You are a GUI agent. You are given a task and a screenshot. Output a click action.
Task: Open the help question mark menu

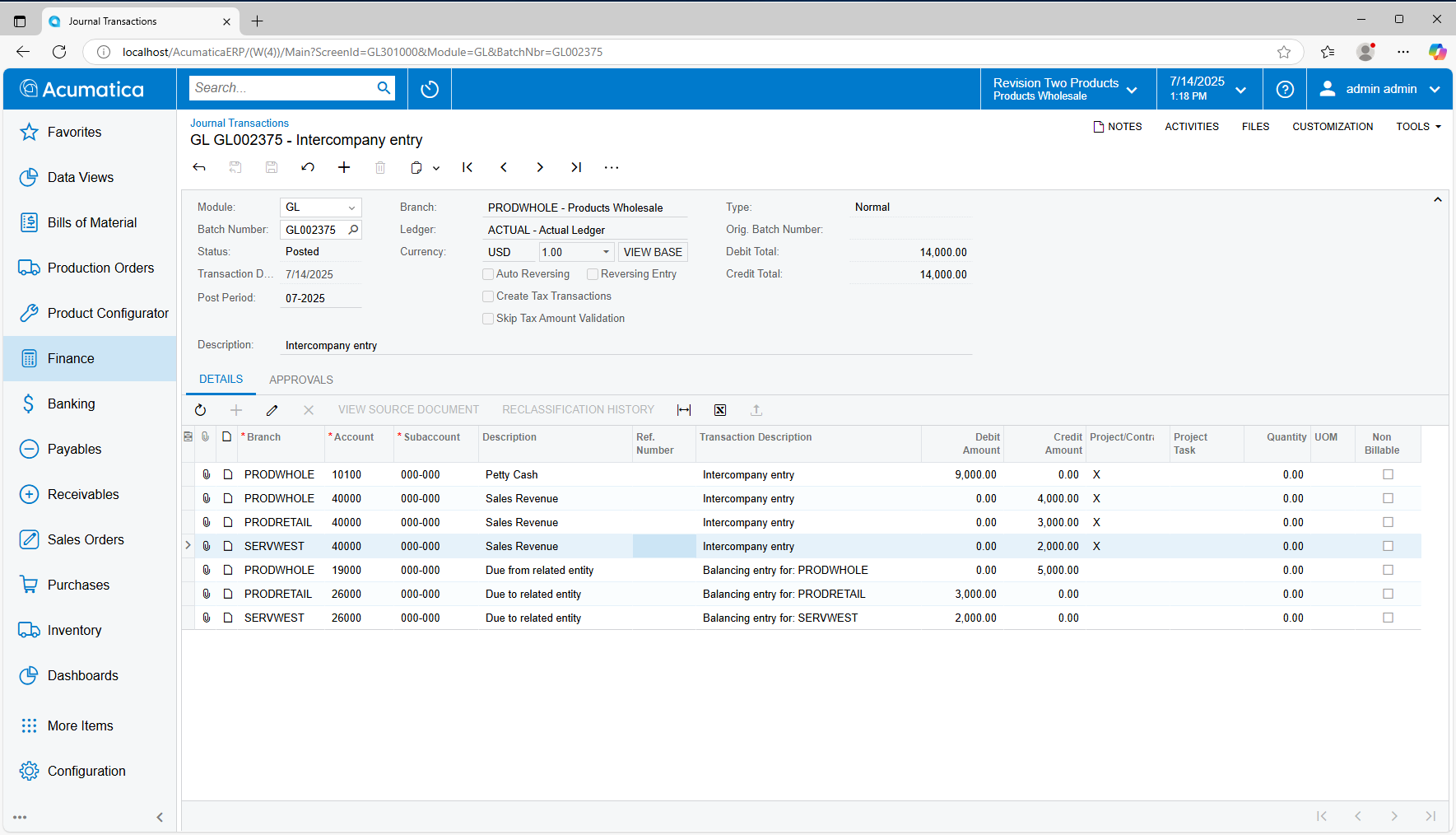[1285, 89]
